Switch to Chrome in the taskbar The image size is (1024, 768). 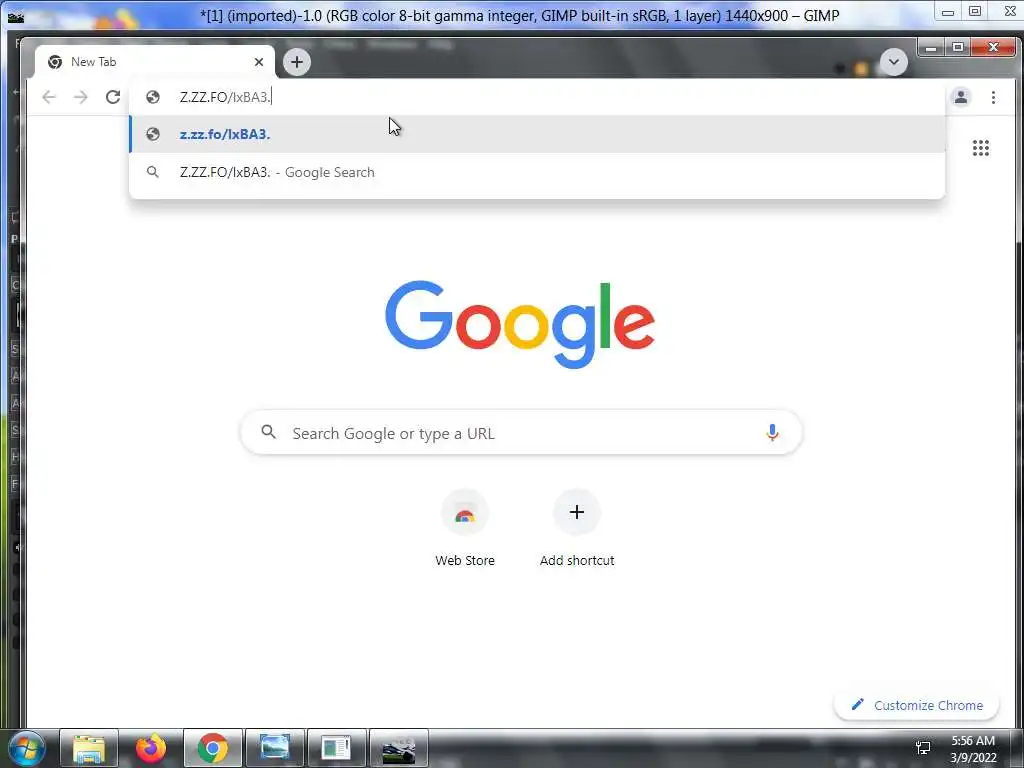[213, 748]
